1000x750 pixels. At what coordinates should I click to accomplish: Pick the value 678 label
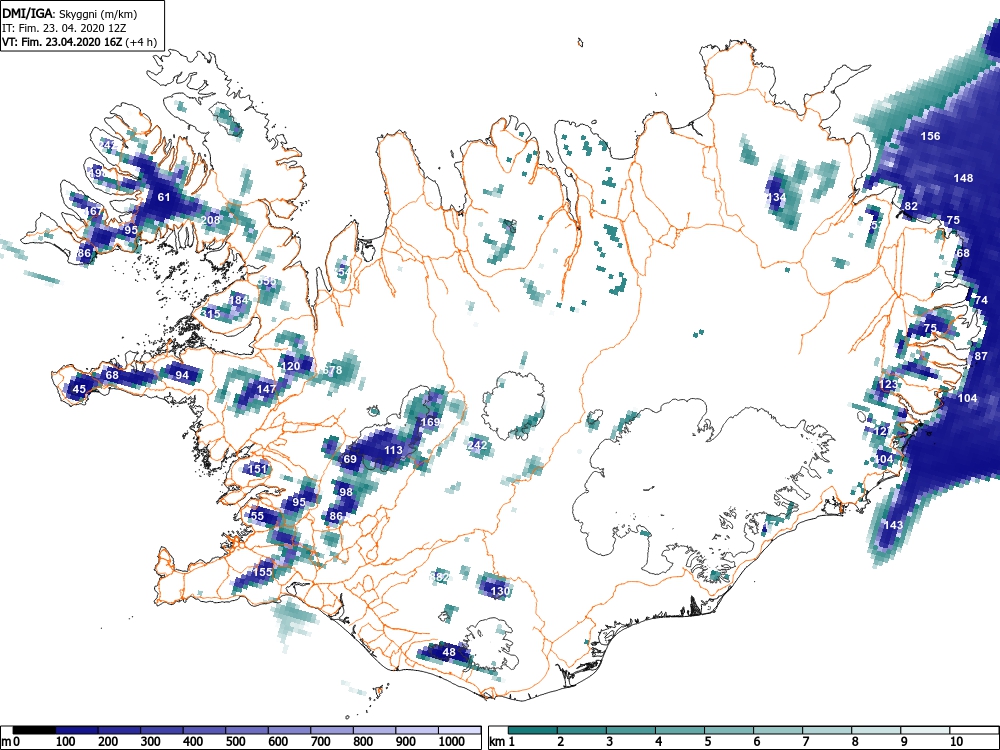tap(332, 370)
